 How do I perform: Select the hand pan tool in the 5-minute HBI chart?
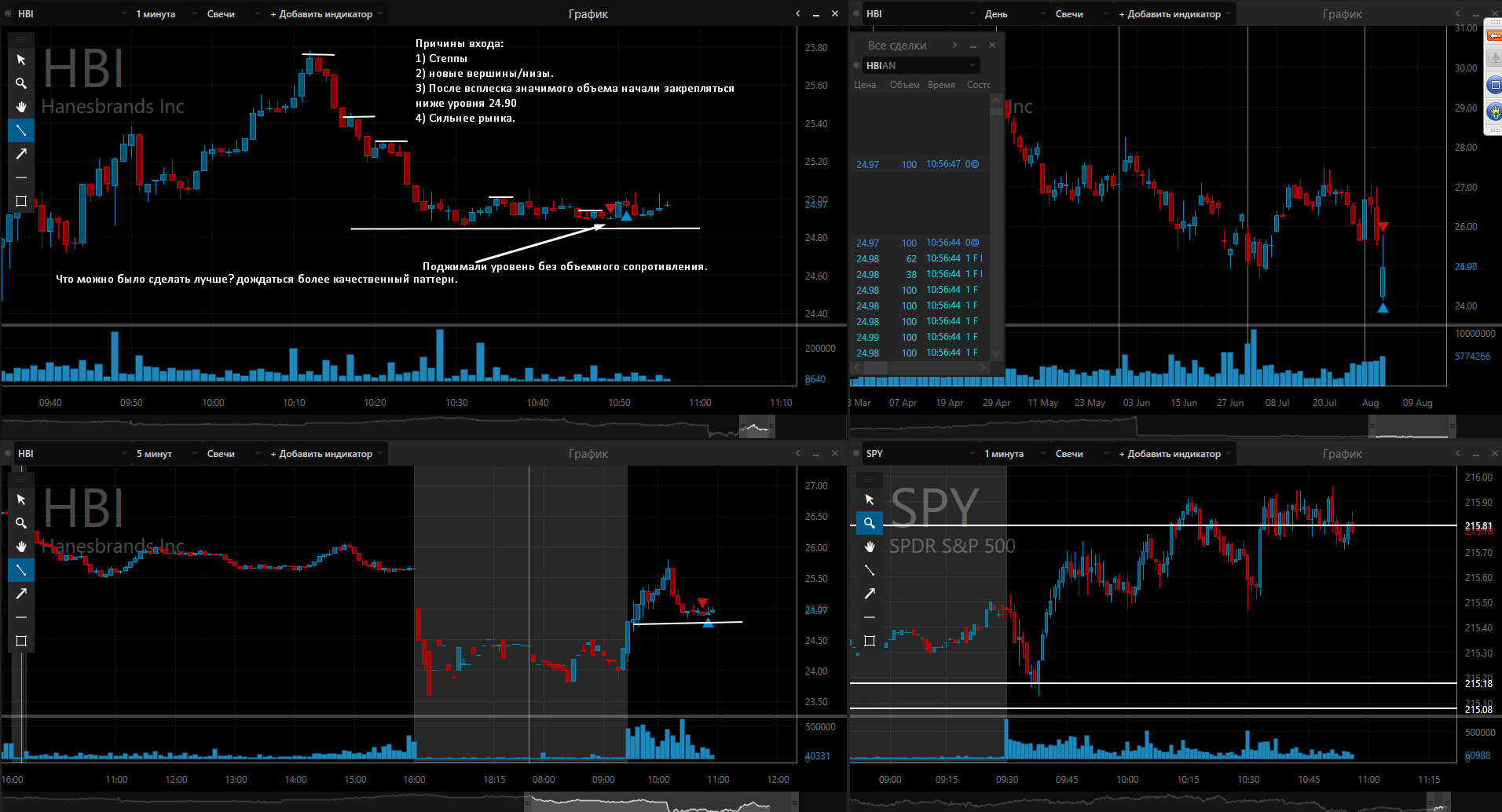click(x=21, y=547)
